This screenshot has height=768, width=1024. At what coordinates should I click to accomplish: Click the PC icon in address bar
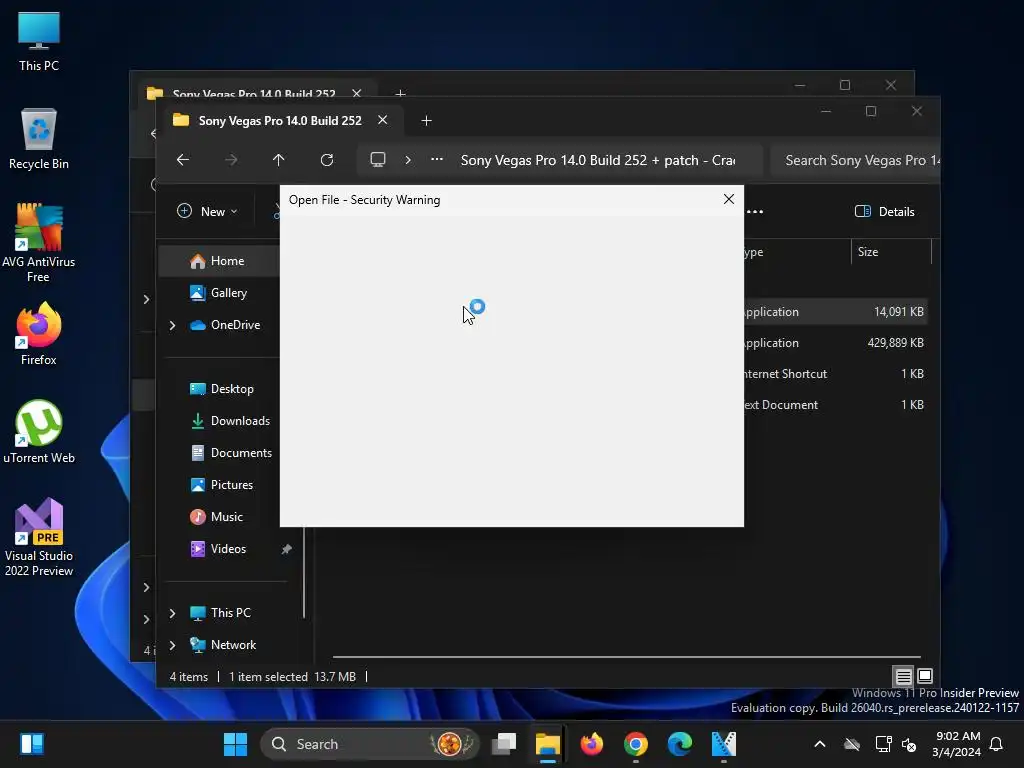pyautogui.click(x=377, y=160)
